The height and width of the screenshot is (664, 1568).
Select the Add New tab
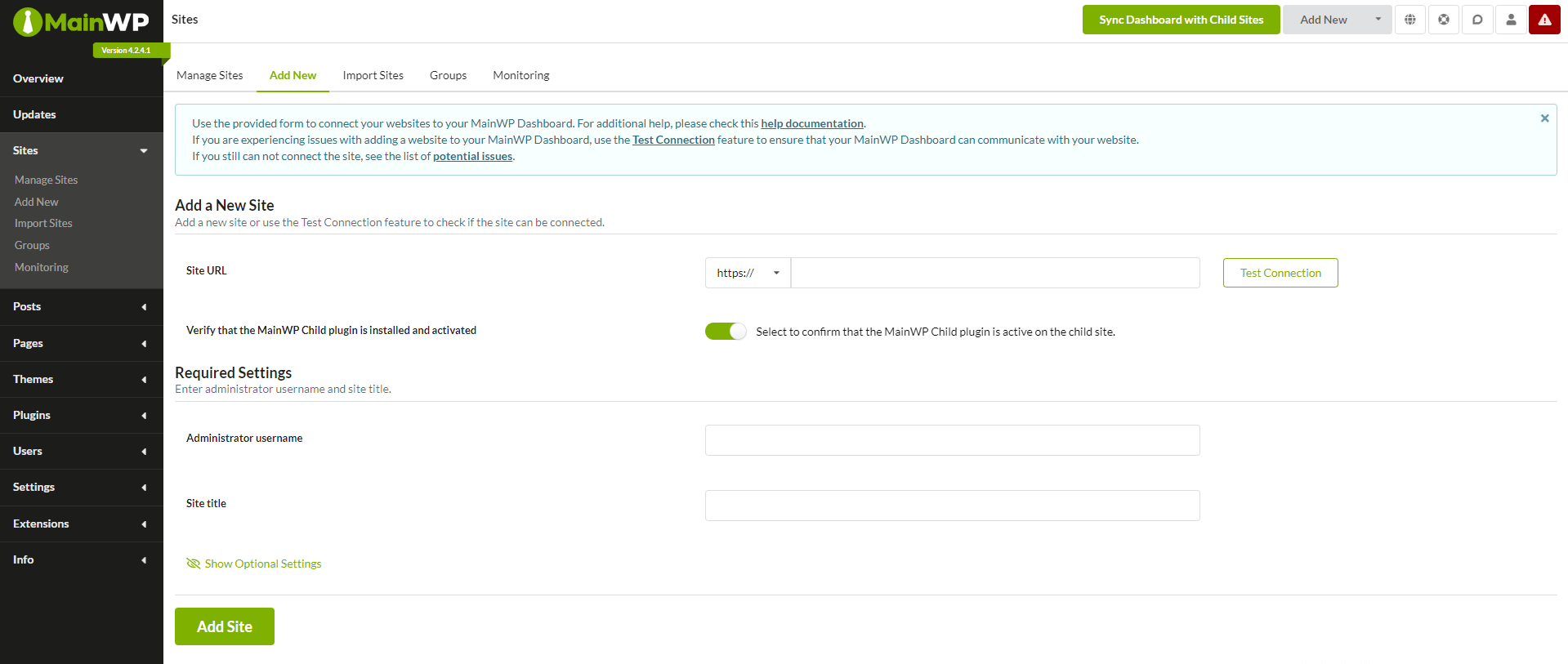click(293, 75)
